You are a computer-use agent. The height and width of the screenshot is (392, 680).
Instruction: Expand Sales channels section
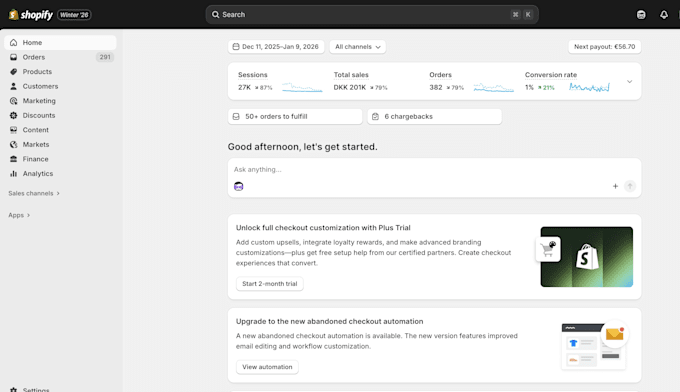34,193
